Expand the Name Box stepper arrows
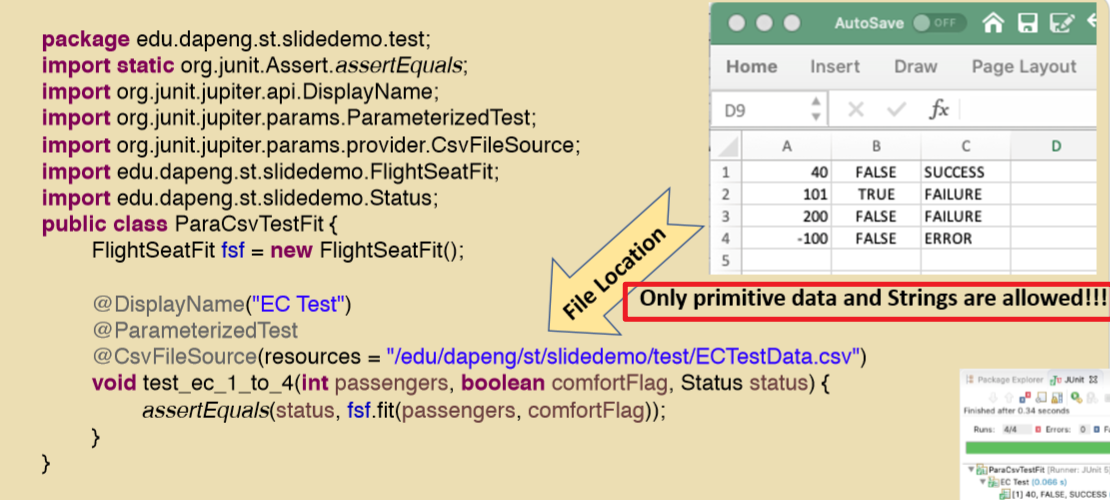 (x=816, y=109)
